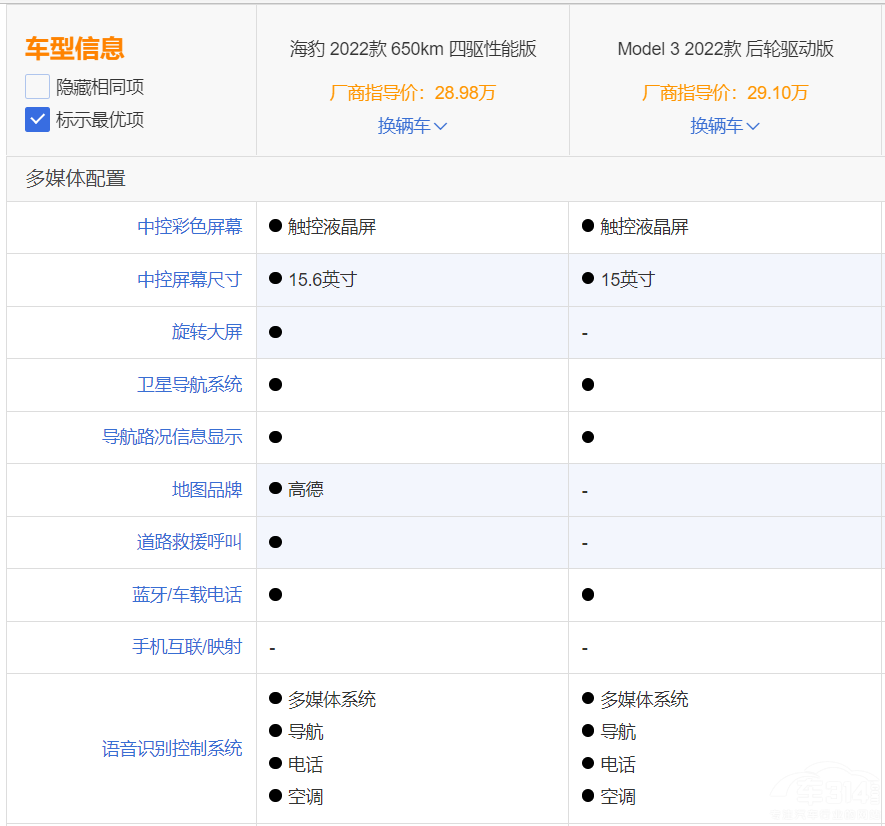
Task: Uncheck the 标示最优项 option
Action: (x=36, y=119)
